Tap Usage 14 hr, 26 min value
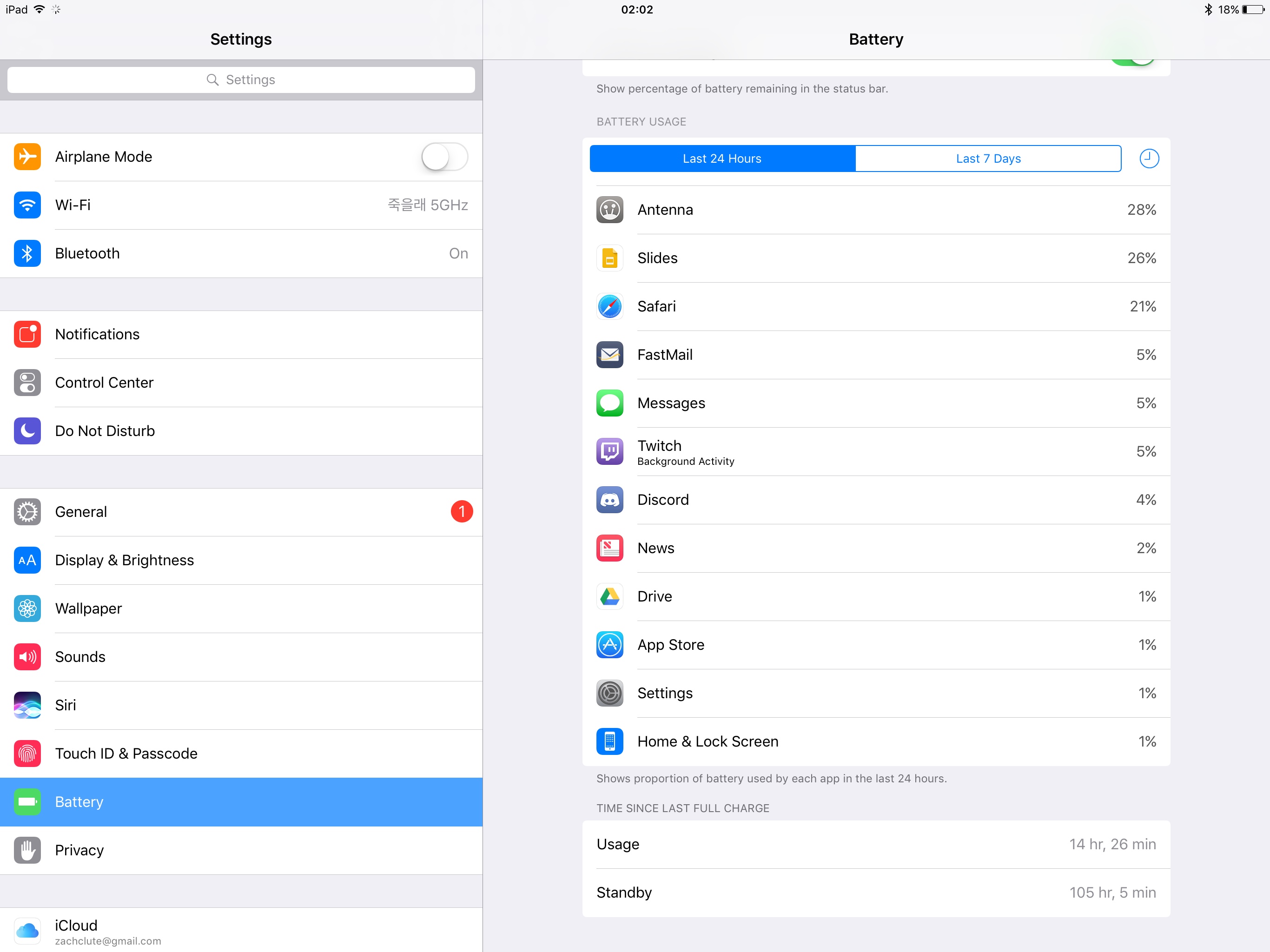Screen dimensions: 1270x952 [x=1112, y=844]
